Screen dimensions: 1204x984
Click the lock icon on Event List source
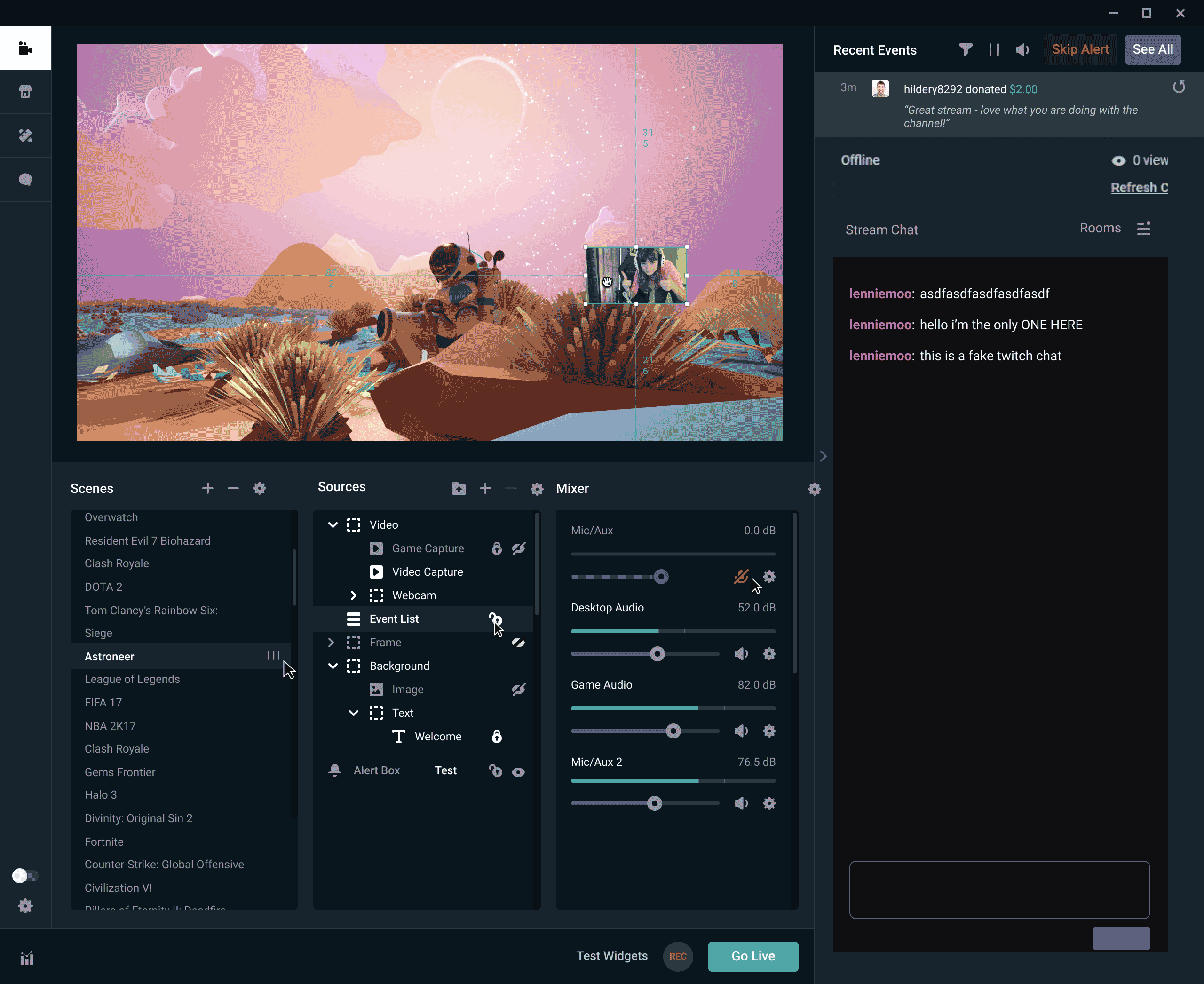coord(497,618)
